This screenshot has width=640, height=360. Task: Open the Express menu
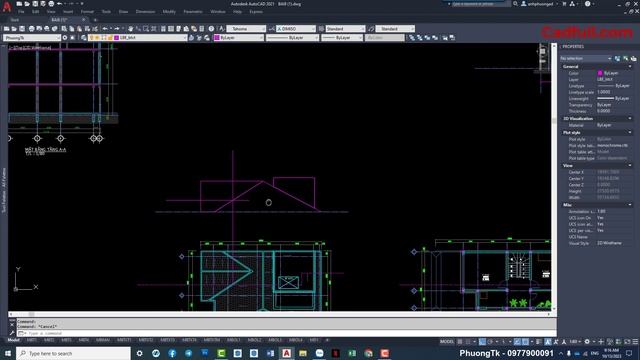pyautogui.click(x=256, y=11)
